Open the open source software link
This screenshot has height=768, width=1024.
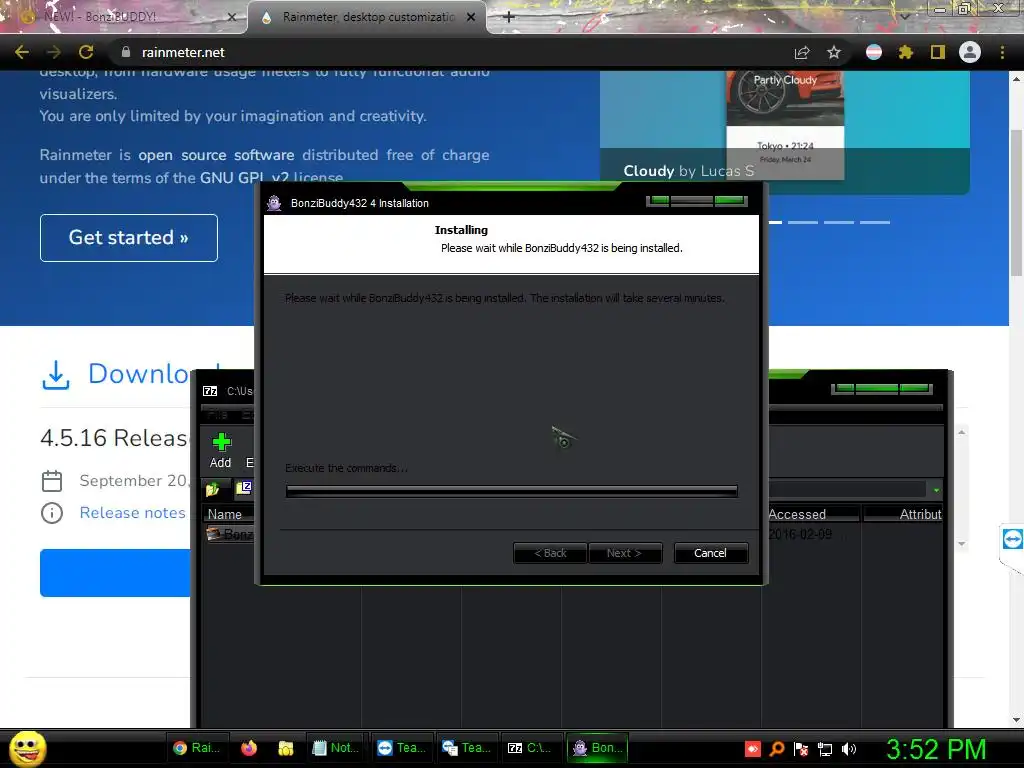[x=216, y=155]
